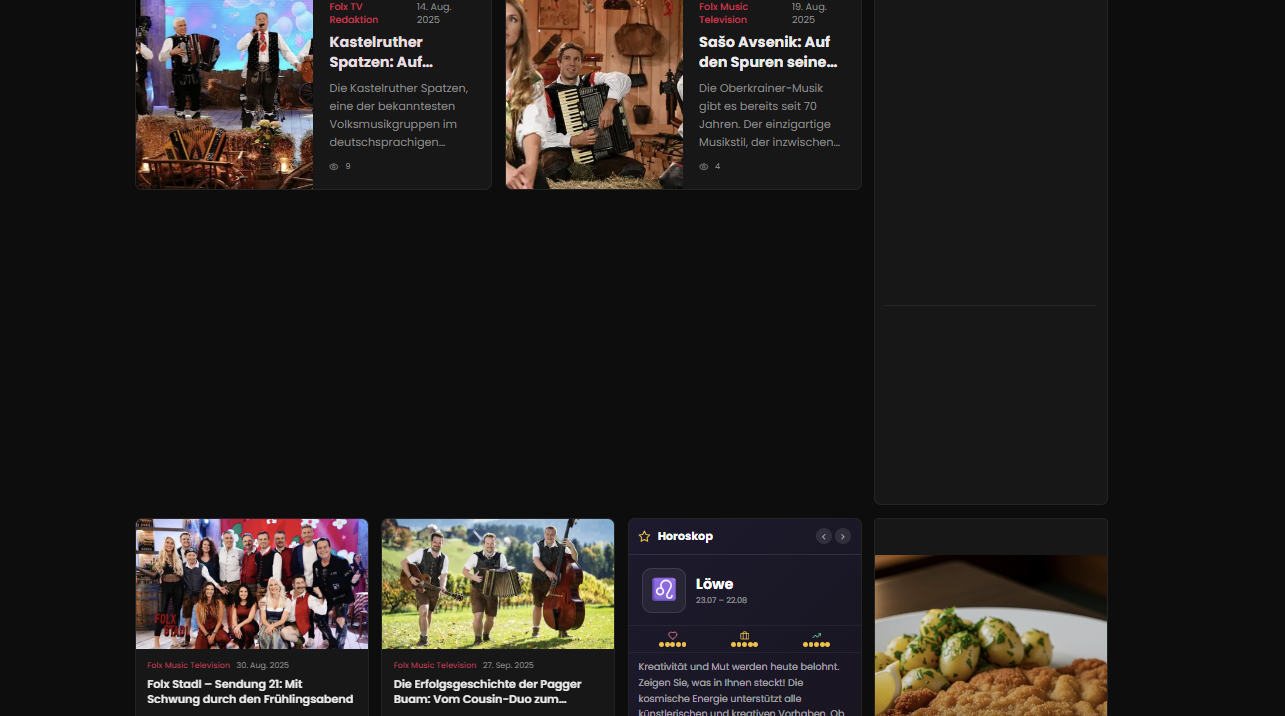The width and height of the screenshot is (1285, 716).
Task: Click the Löwe sign name
Action: (715, 584)
